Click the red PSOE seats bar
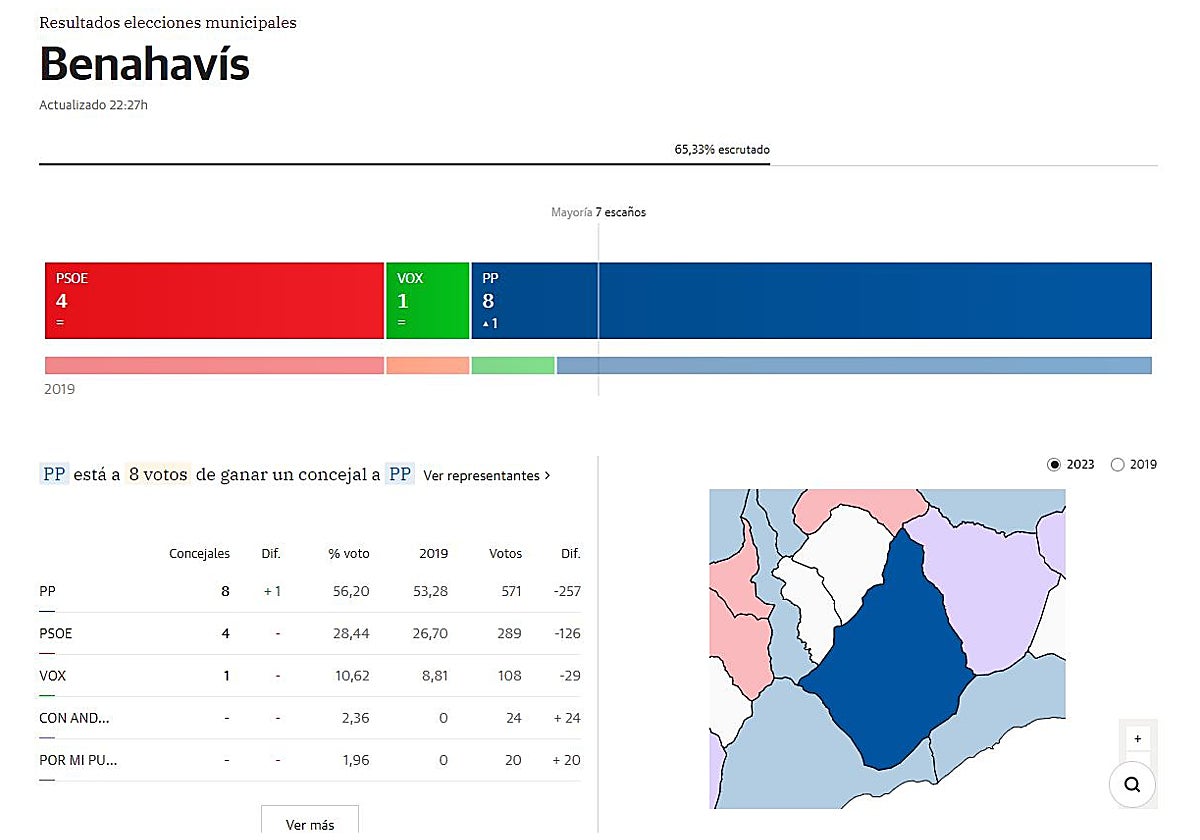Image resolution: width=1200 pixels, height=840 pixels. point(214,300)
